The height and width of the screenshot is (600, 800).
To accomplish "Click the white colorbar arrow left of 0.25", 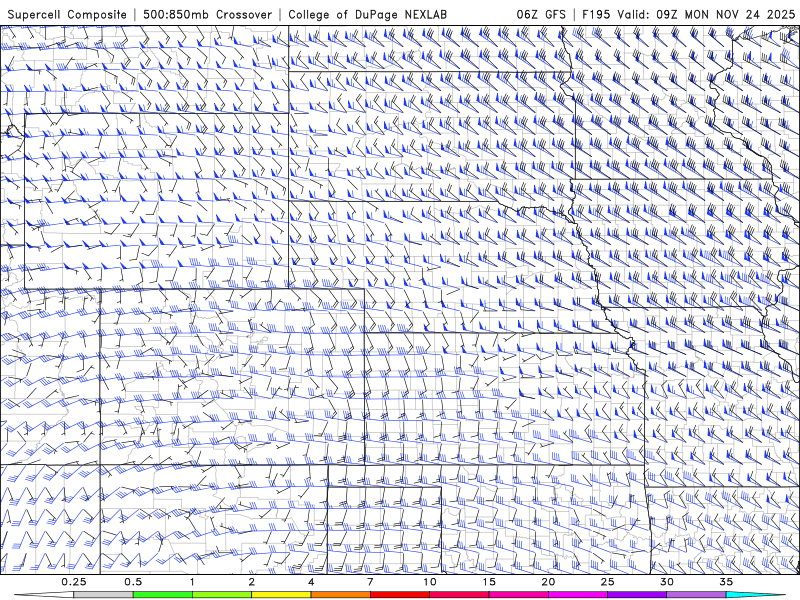I will click(x=44, y=595).
